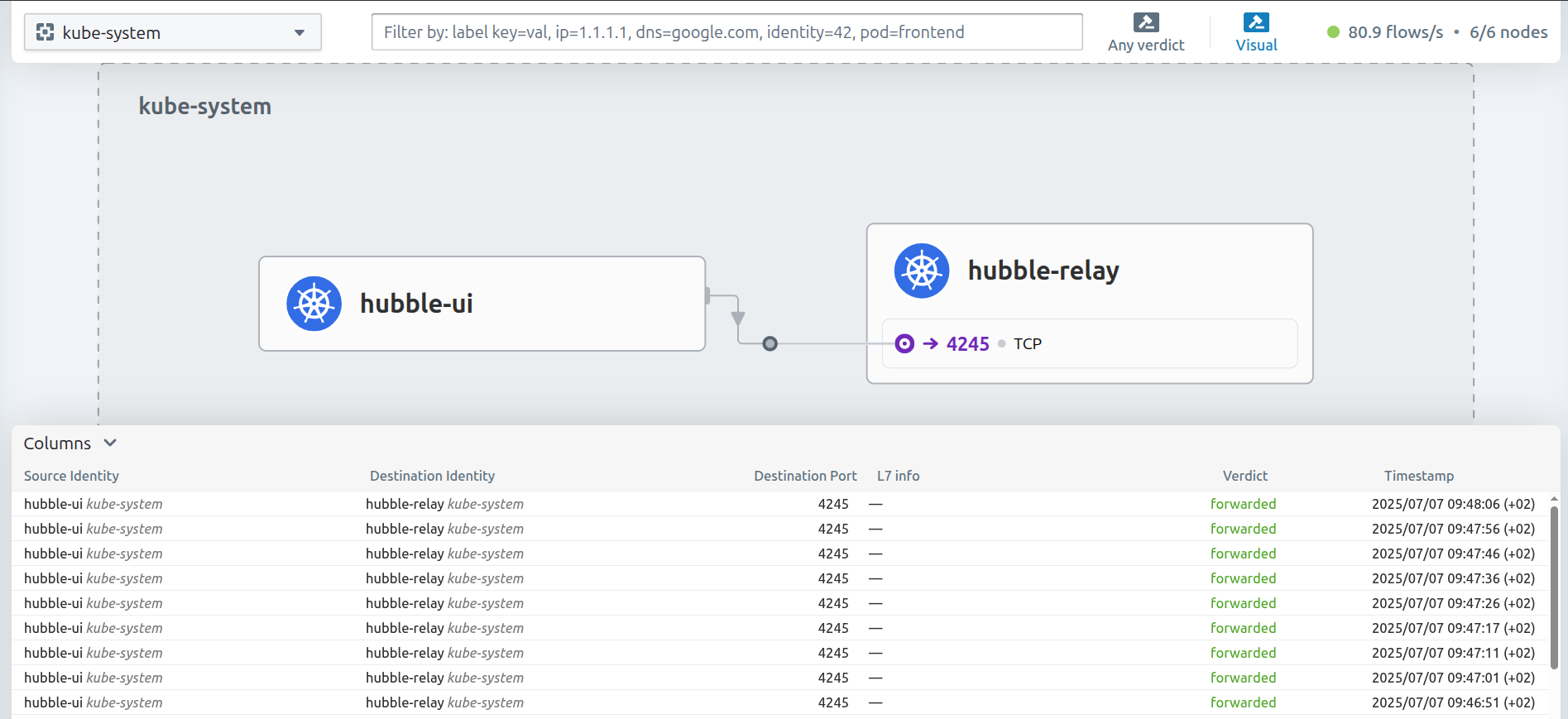Select the hubble-relay service card
The image size is (1568, 719).
point(1090,304)
